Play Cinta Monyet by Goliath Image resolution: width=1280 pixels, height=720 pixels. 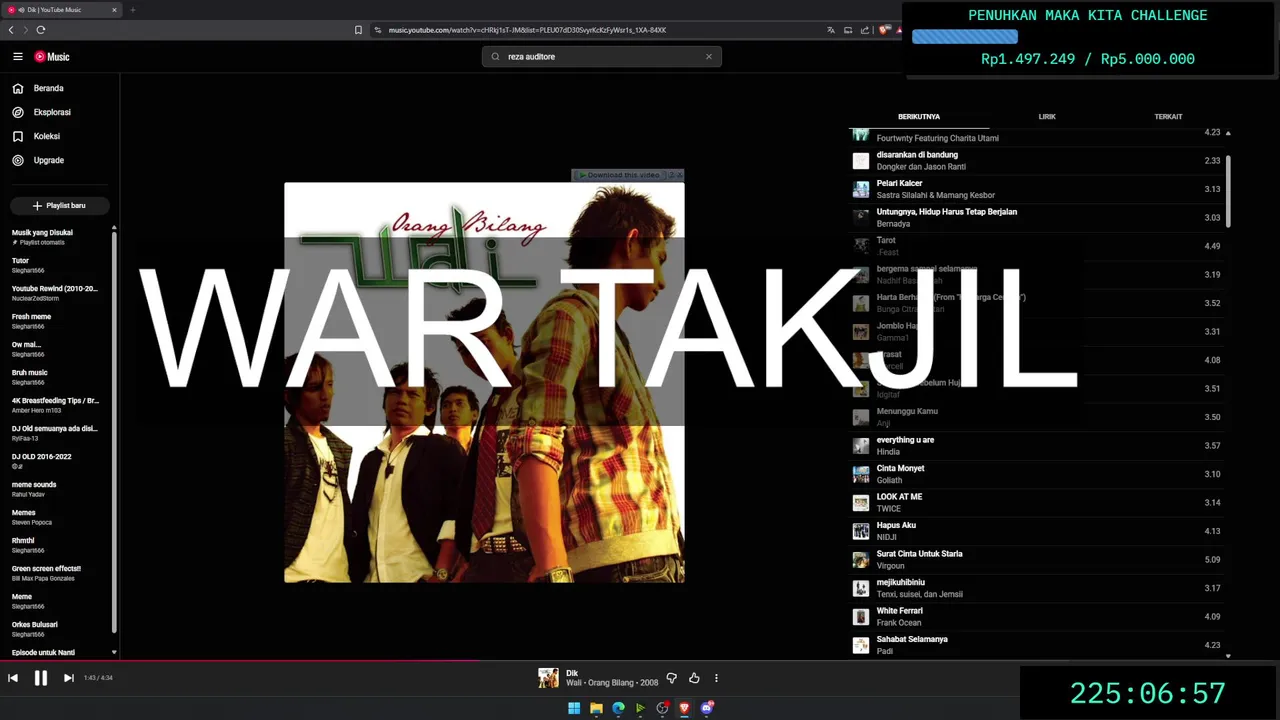(x=1037, y=474)
